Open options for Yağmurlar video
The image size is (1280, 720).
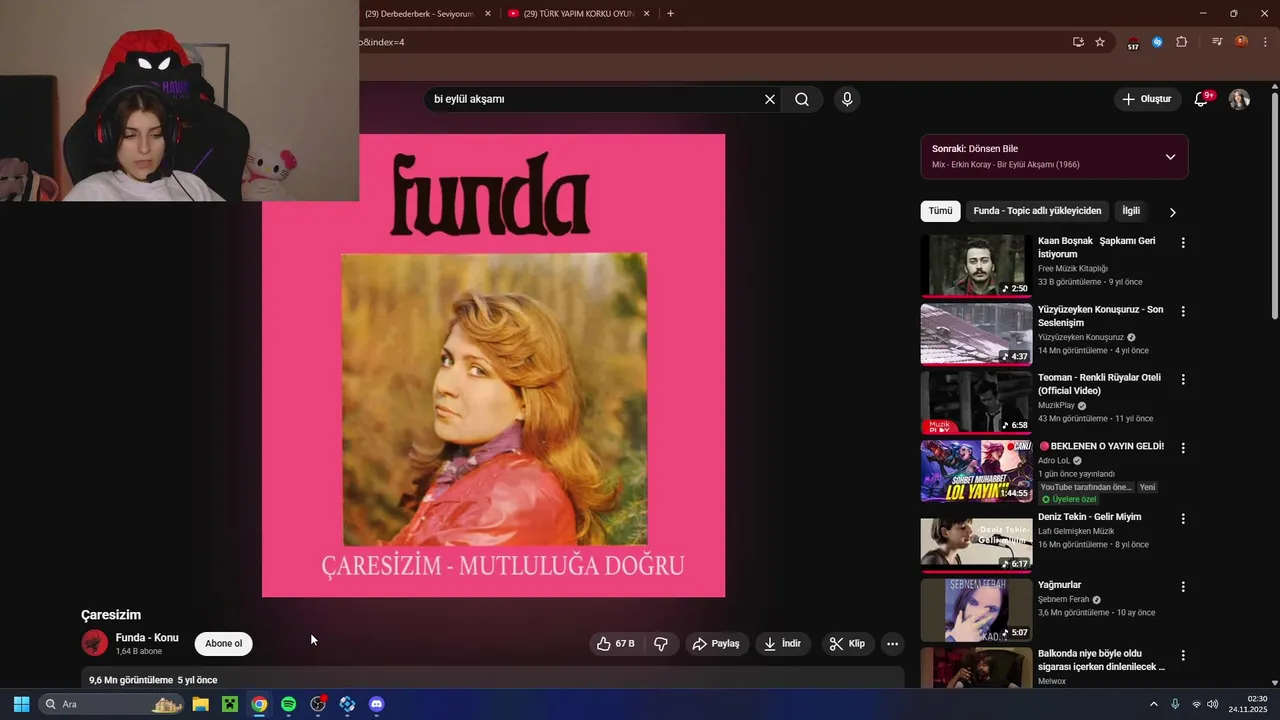coord(1183,587)
